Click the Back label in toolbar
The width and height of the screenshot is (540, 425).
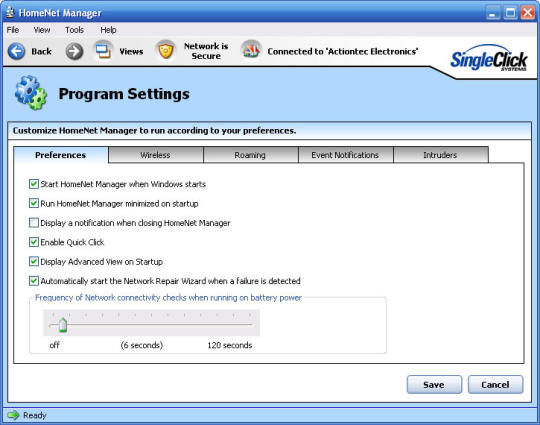pos(41,52)
